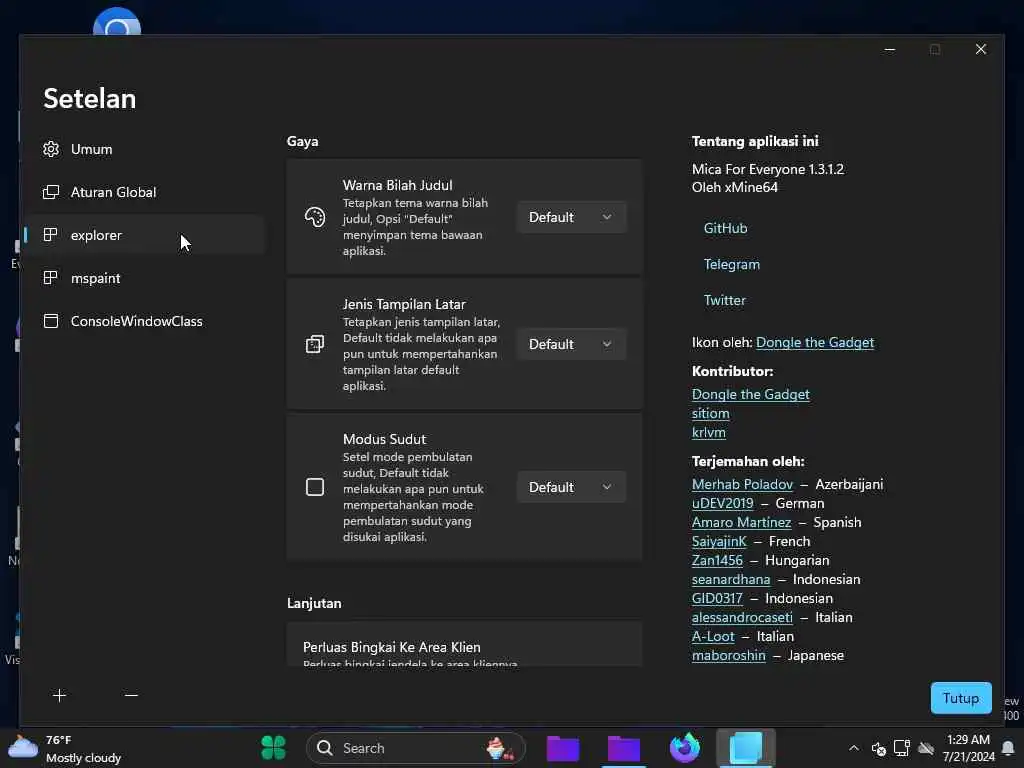Open the Warna Bilah Judul dropdown

point(571,217)
